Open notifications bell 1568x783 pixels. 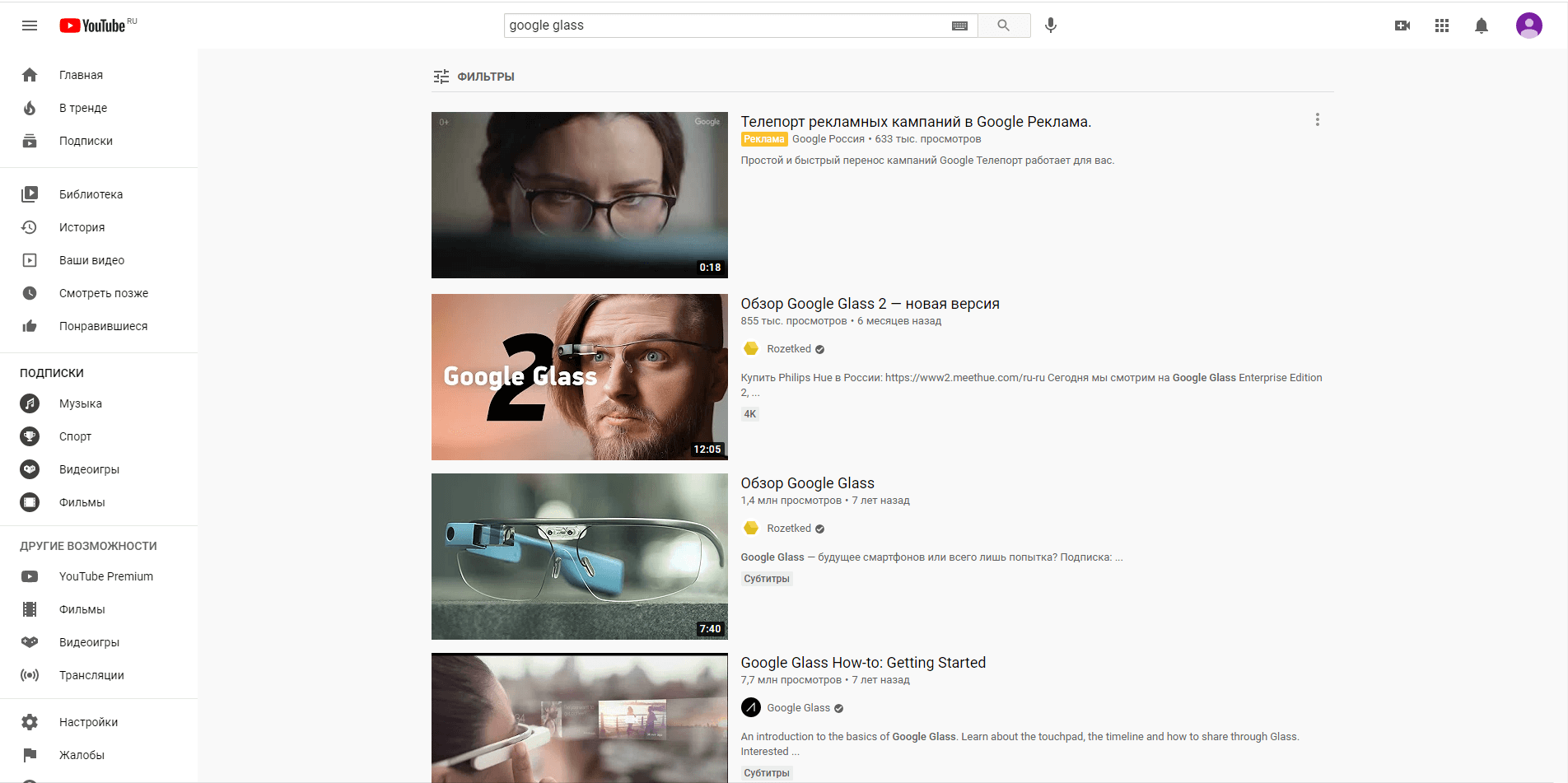(x=1482, y=26)
